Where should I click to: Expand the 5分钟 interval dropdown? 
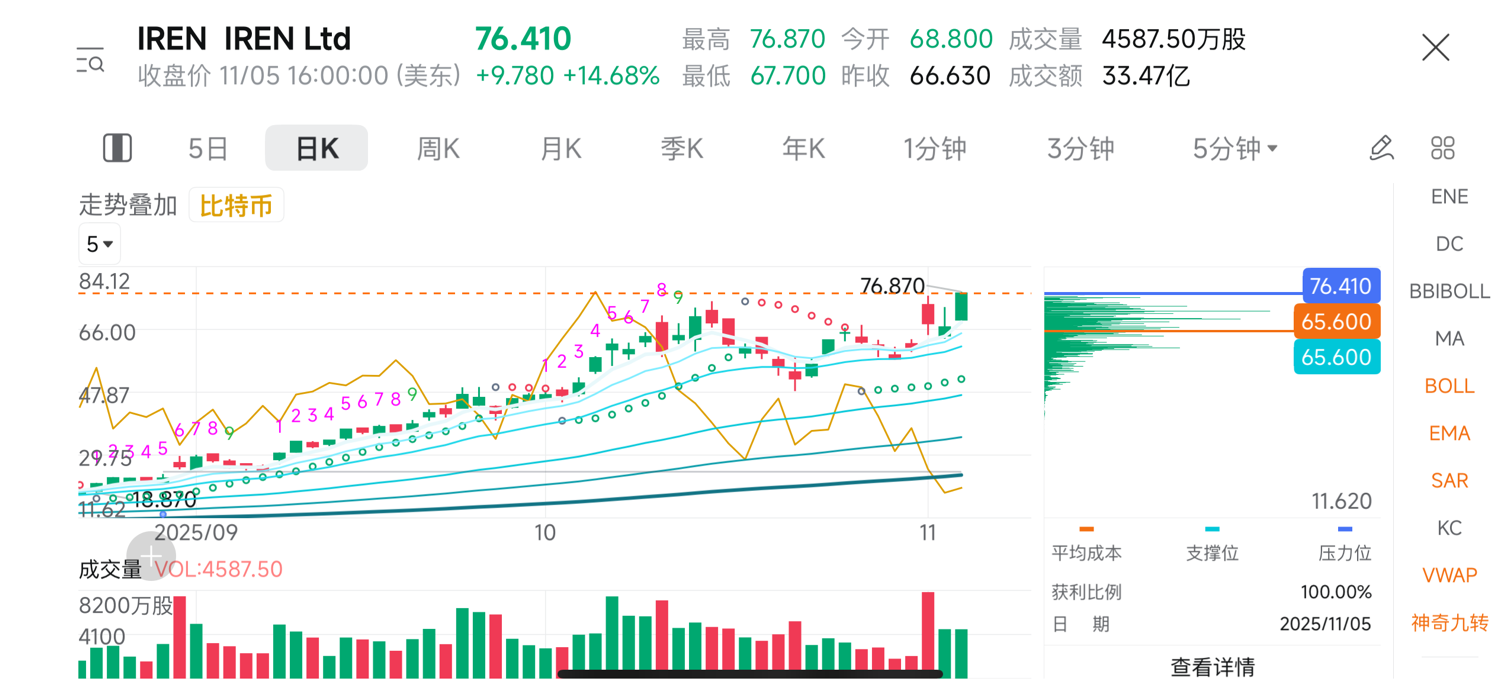coord(1236,149)
